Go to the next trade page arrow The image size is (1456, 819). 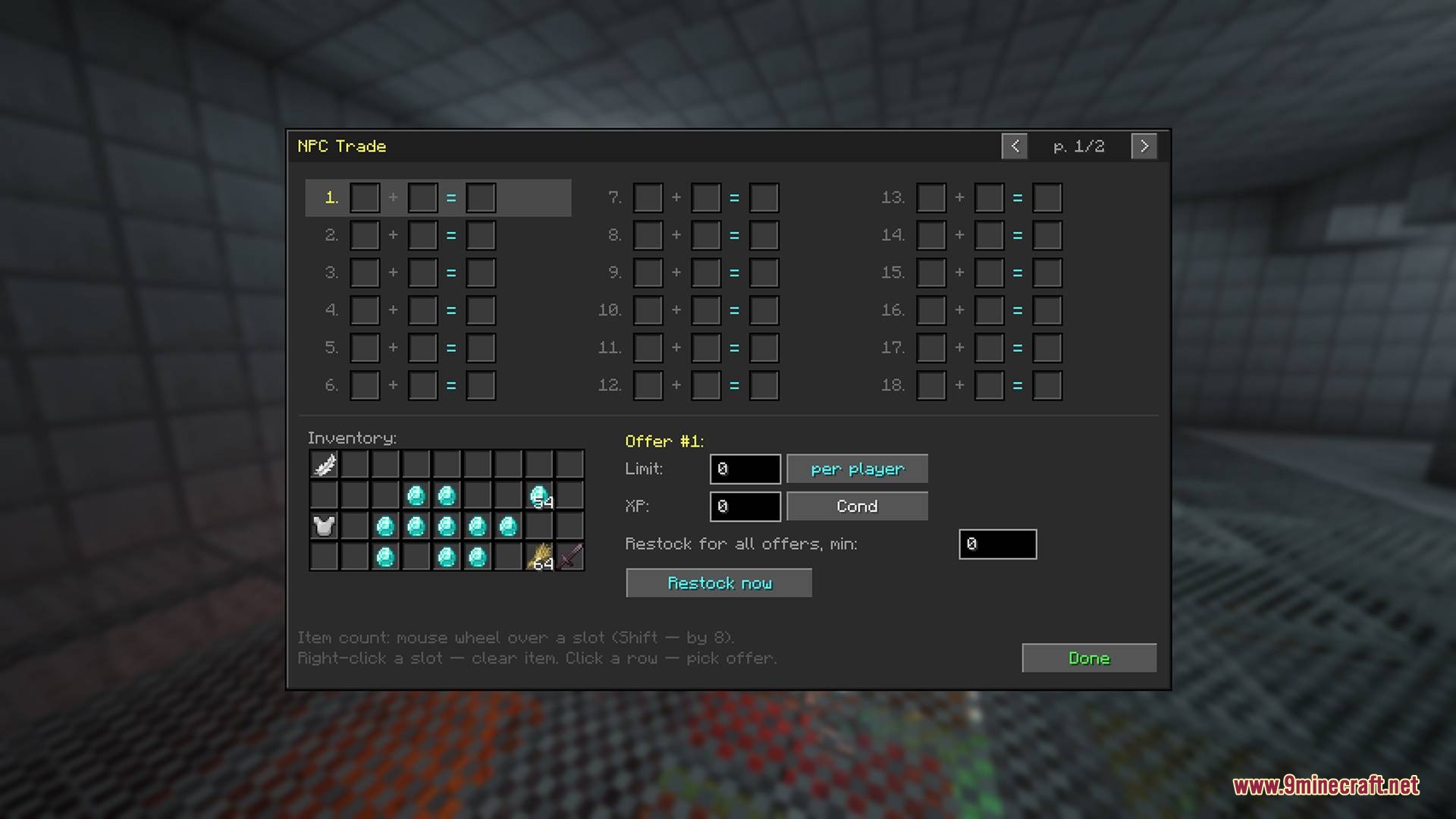pos(1144,146)
